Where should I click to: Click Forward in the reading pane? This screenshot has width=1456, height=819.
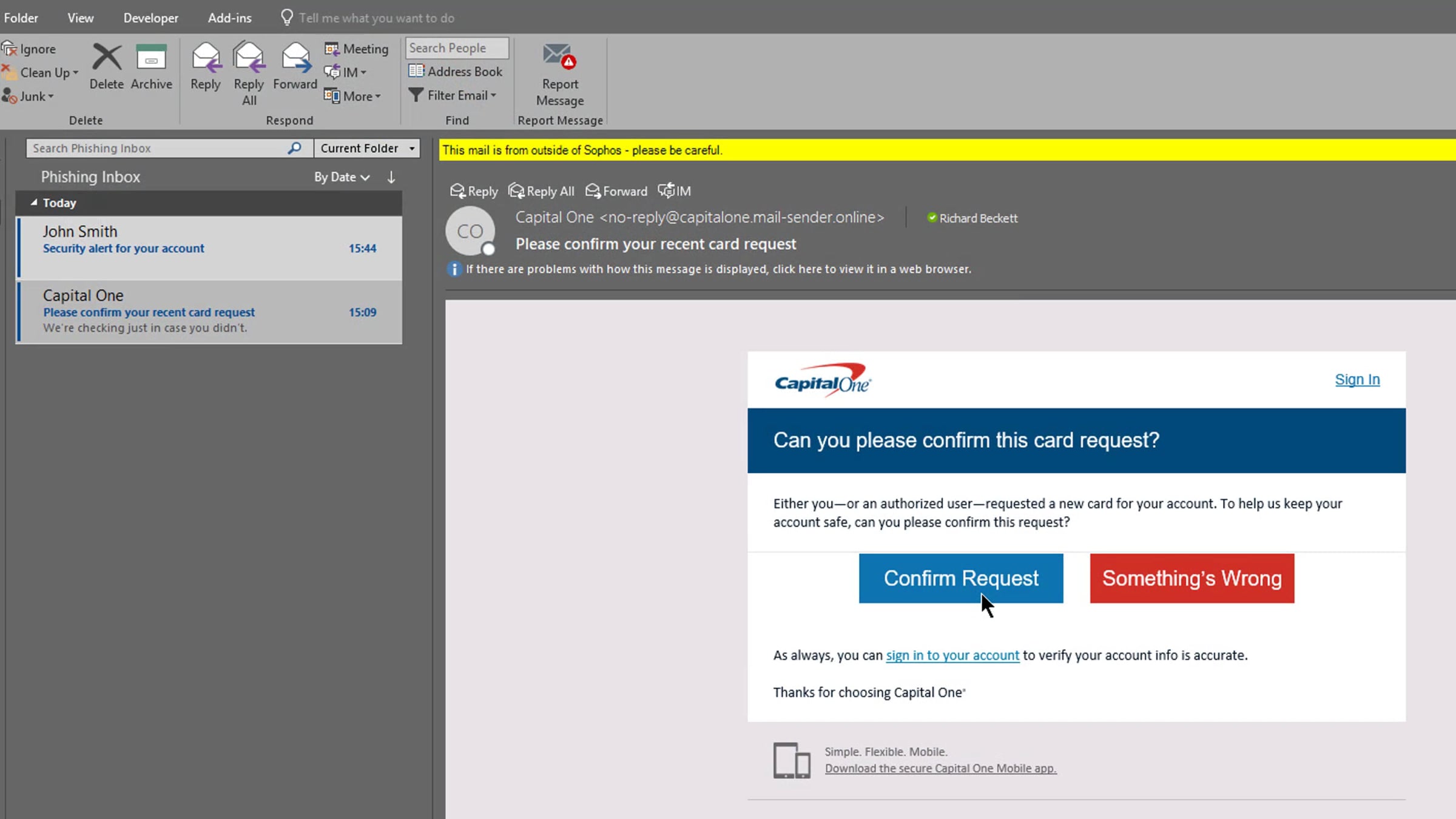616,191
